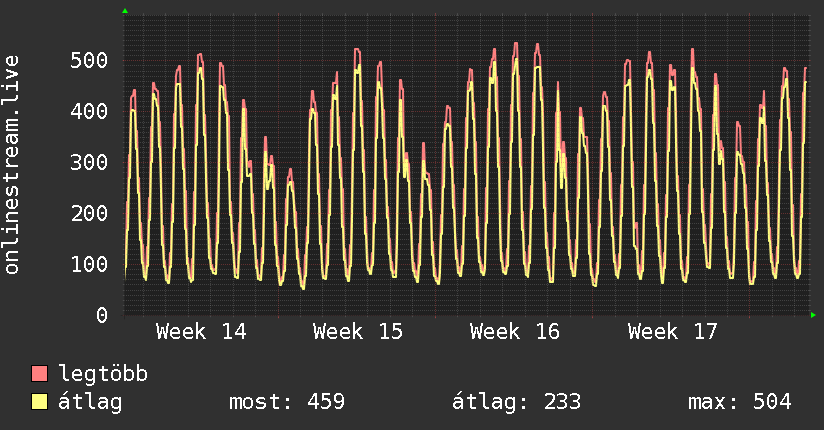
Task: Click the 100 y-axis tick label
Action: pos(89,264)
